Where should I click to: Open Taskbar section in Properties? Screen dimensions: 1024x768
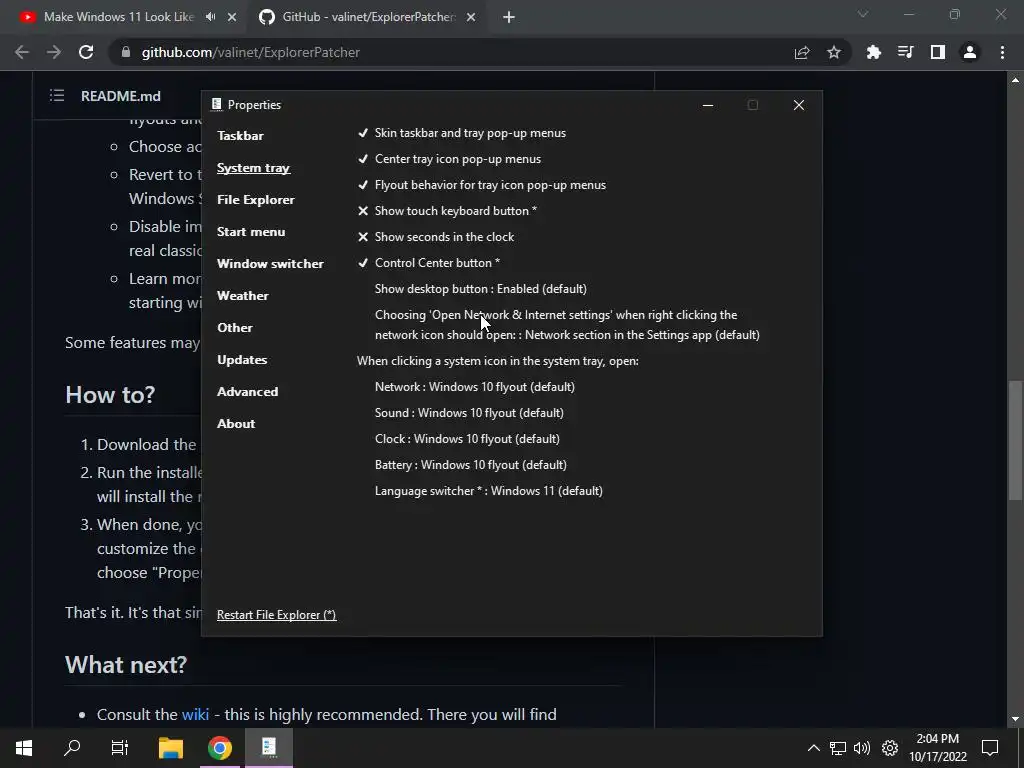click(240, 136)
